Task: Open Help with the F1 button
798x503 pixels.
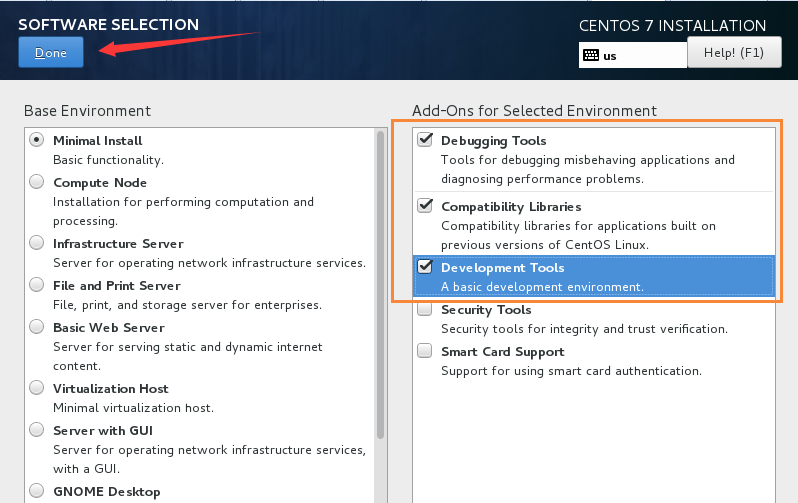Action: (734, 52)
